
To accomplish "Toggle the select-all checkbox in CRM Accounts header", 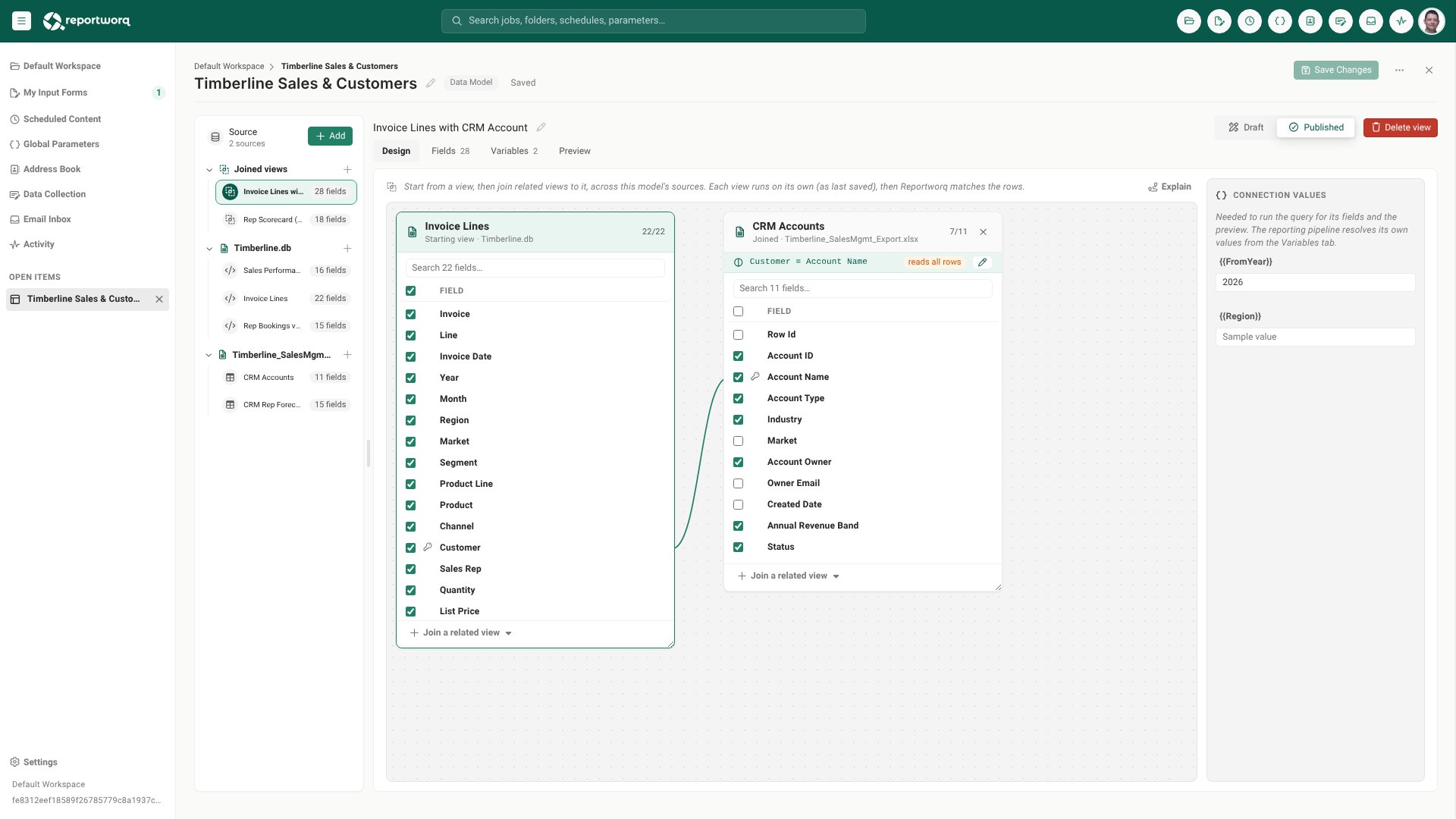I will pos(738,311).
